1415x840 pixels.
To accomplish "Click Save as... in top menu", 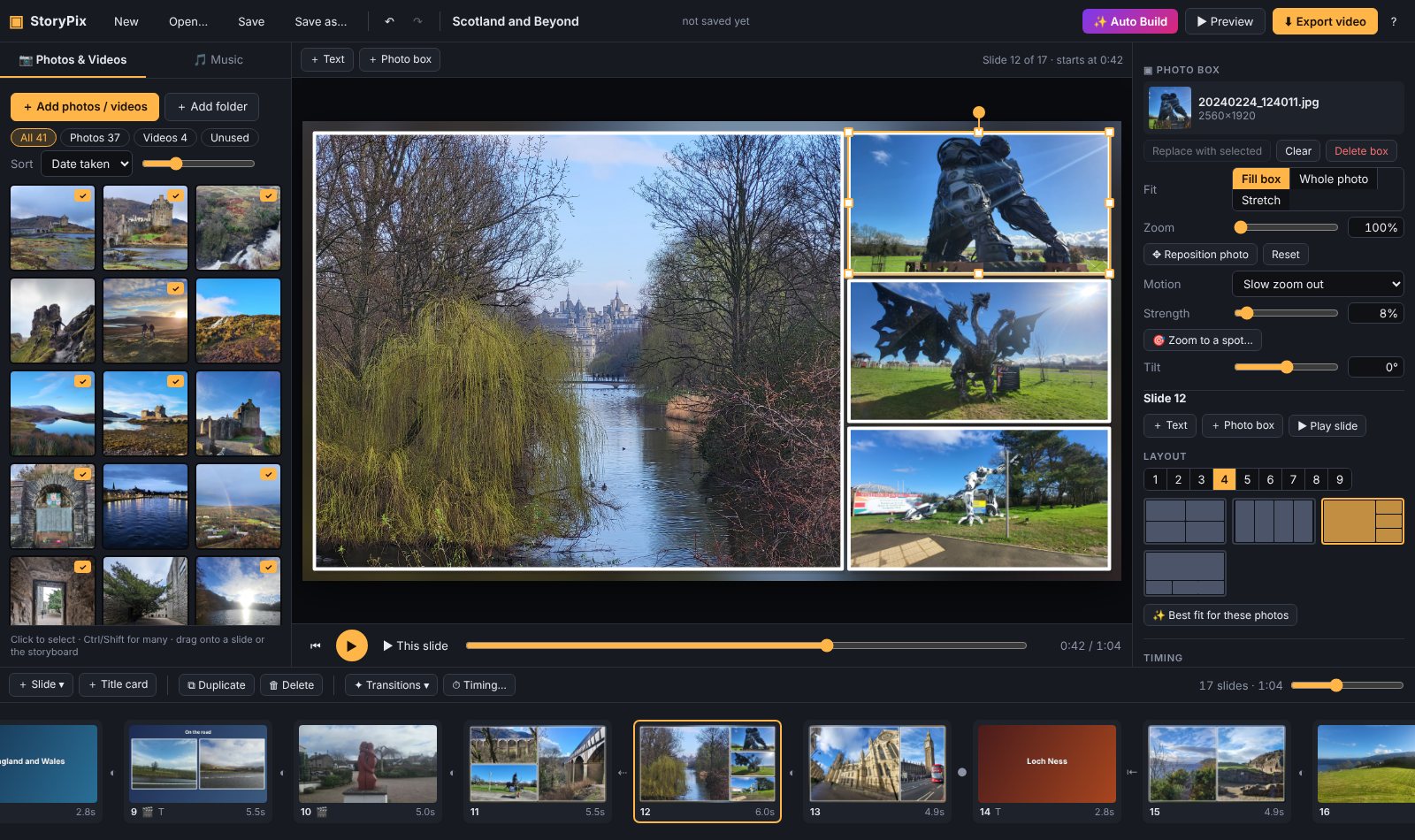I will (321, 21).
